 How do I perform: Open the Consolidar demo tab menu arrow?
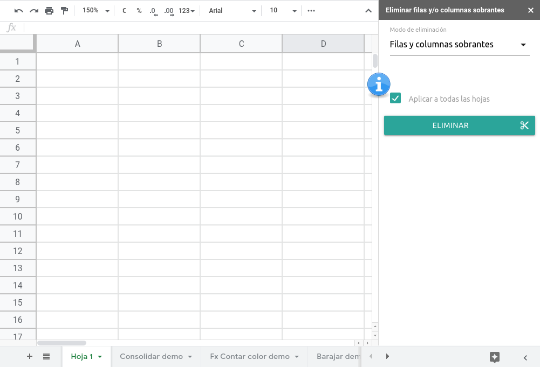(x=190, y=357)
